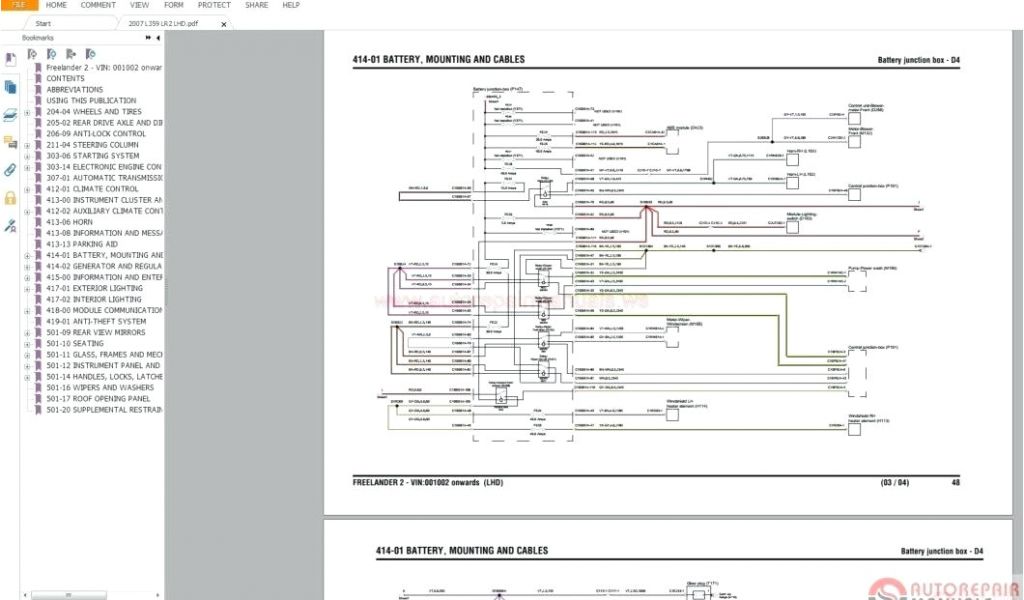Open the Bookmarks panel icon in sidebar
This screenshot has width=1024, height=600.
pyautogui.click(x=9, y=60)
